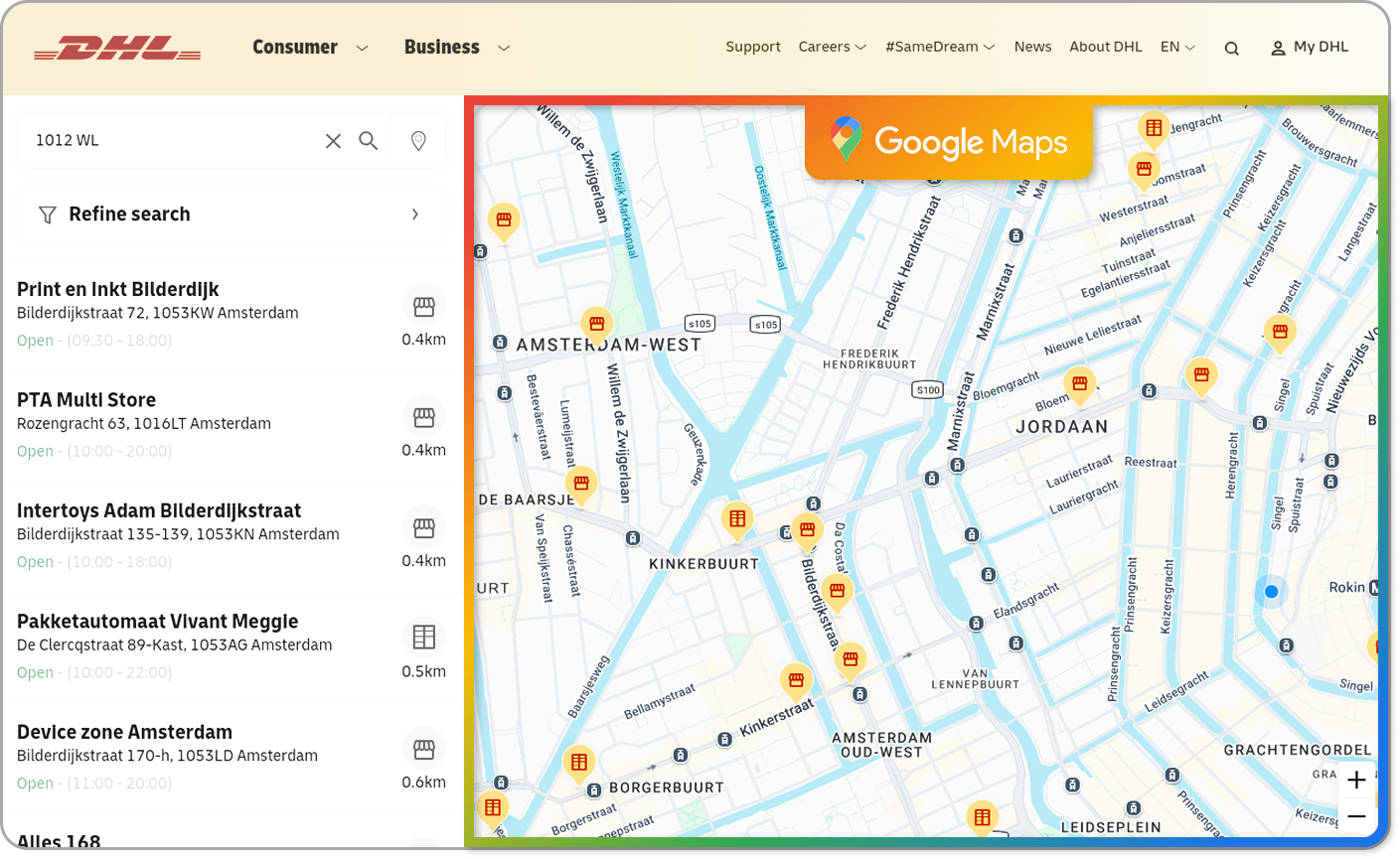Expand Refine search chevron
Image resolution: width=1400 pixels, height=859 pixels.
click(x=415, y=215)
